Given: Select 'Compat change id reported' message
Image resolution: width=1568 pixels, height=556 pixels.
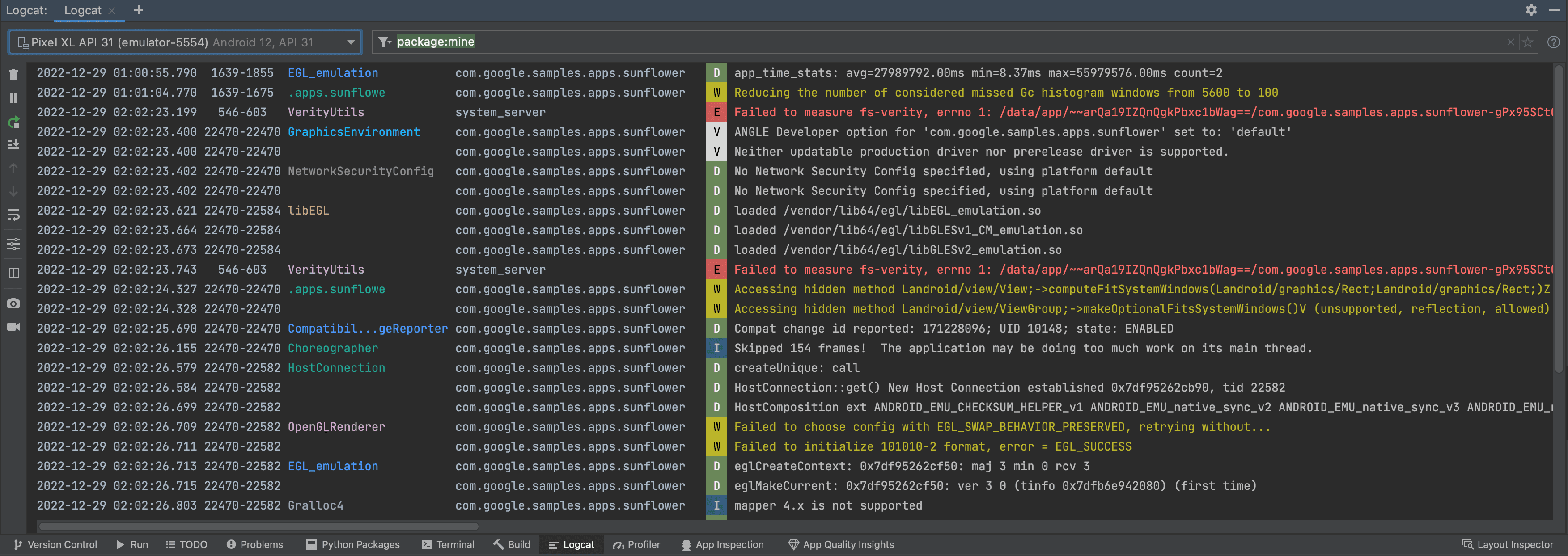Looking at the screenshot, I should (x=954, y=329).
